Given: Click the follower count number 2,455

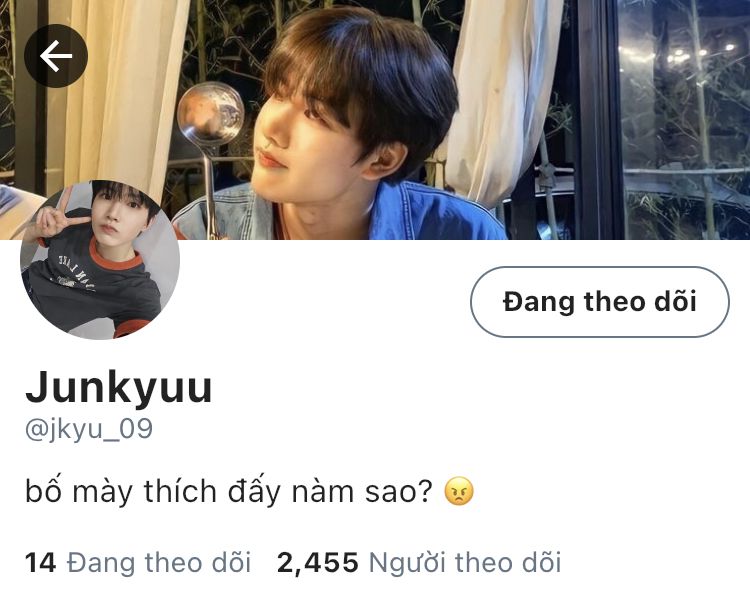Looking at the screenshot, I should click(318, 563).
